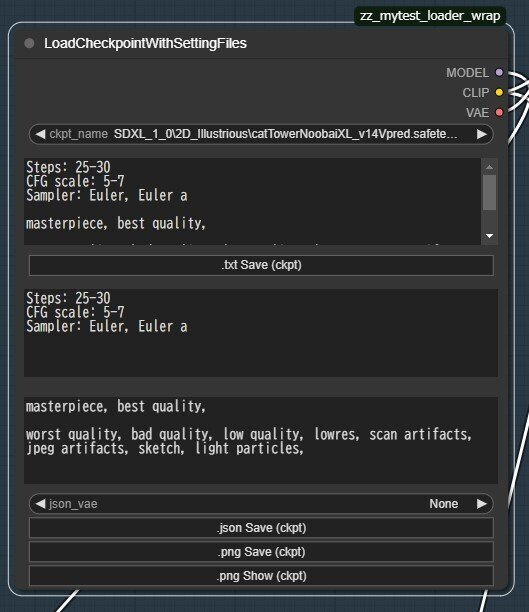Click the CLIP output socket
Screen dimensions: 529x612
tap(499, 93)
